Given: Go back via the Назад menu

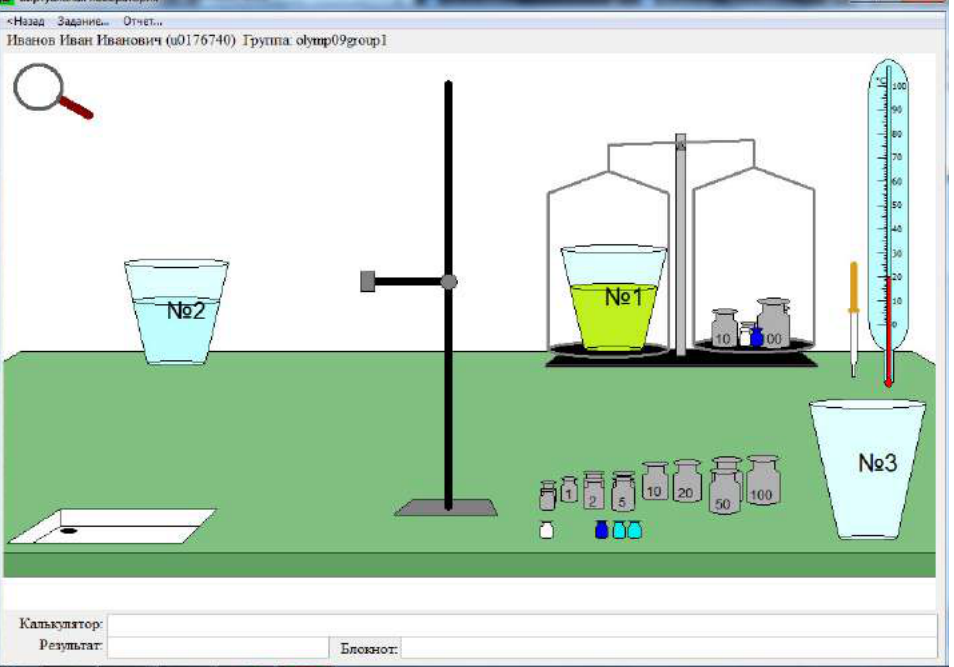Looking at the screenshot, I should [x=26, y=21].
